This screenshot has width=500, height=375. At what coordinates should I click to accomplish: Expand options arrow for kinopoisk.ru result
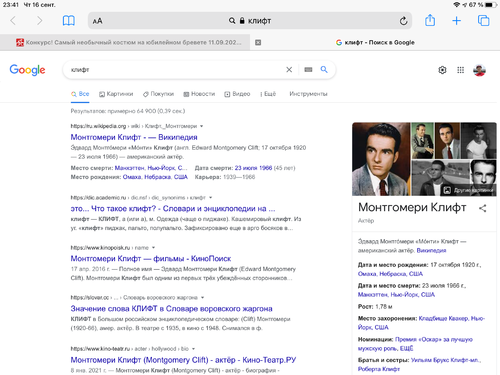tap(153, 248)
